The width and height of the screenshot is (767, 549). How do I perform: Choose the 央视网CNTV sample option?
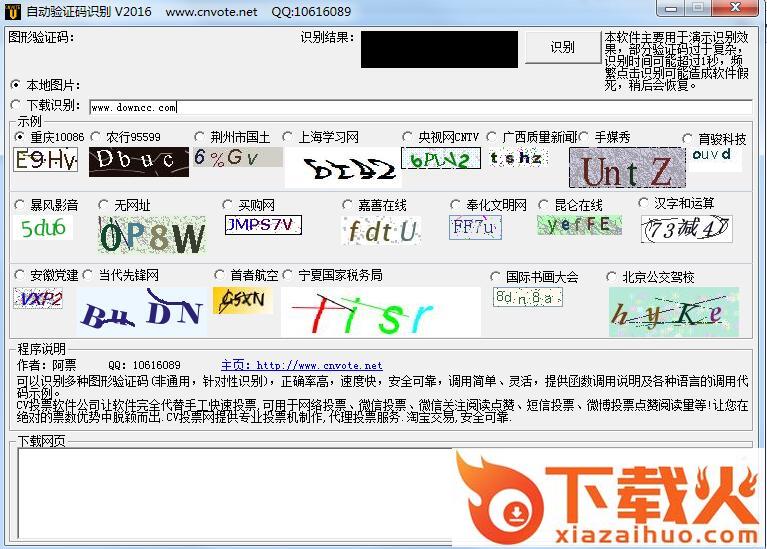pyautogui.click(x=407, y=137)
